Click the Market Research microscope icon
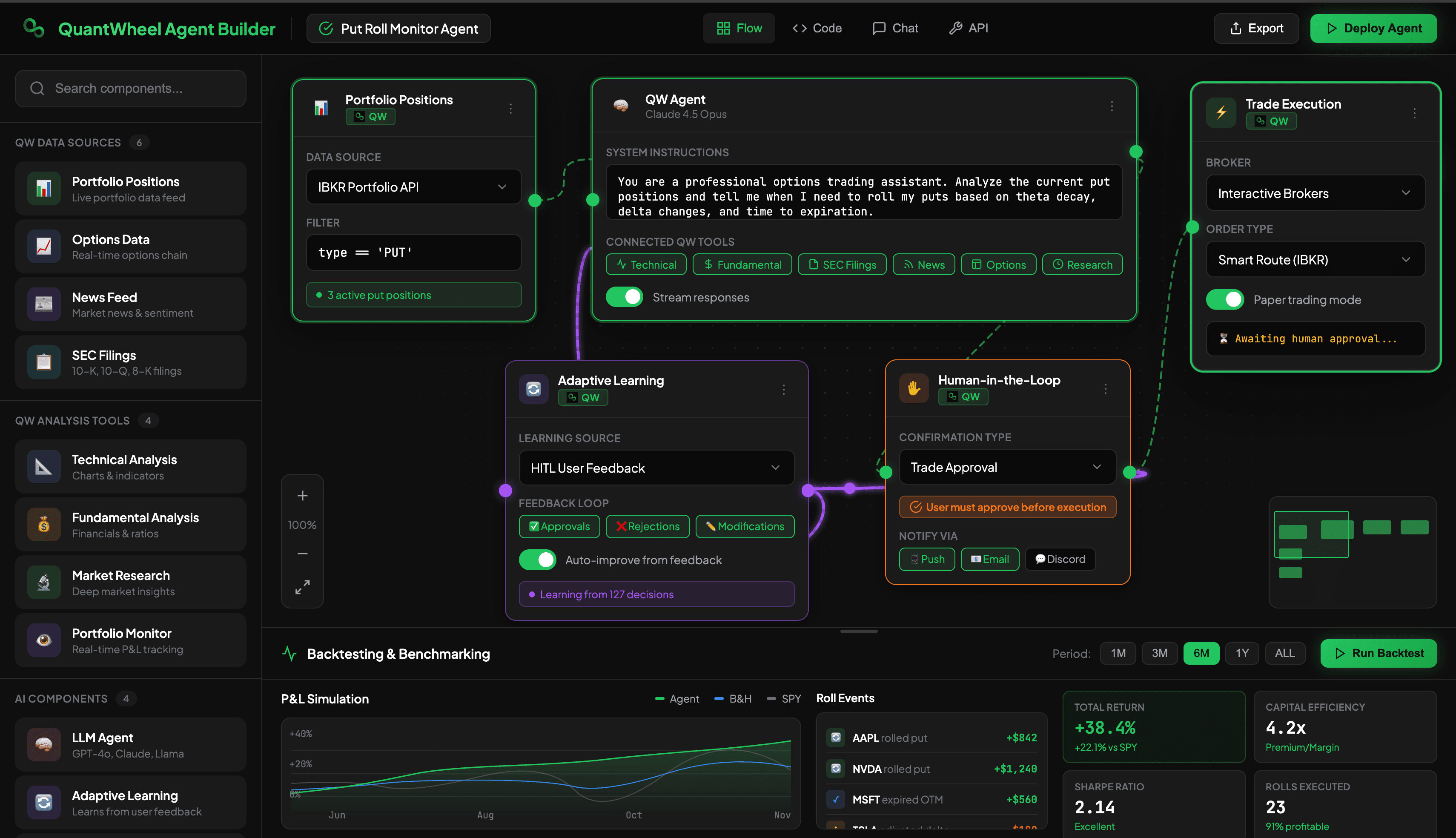Viewport: 1456px width, 838px height. [44, 582]
